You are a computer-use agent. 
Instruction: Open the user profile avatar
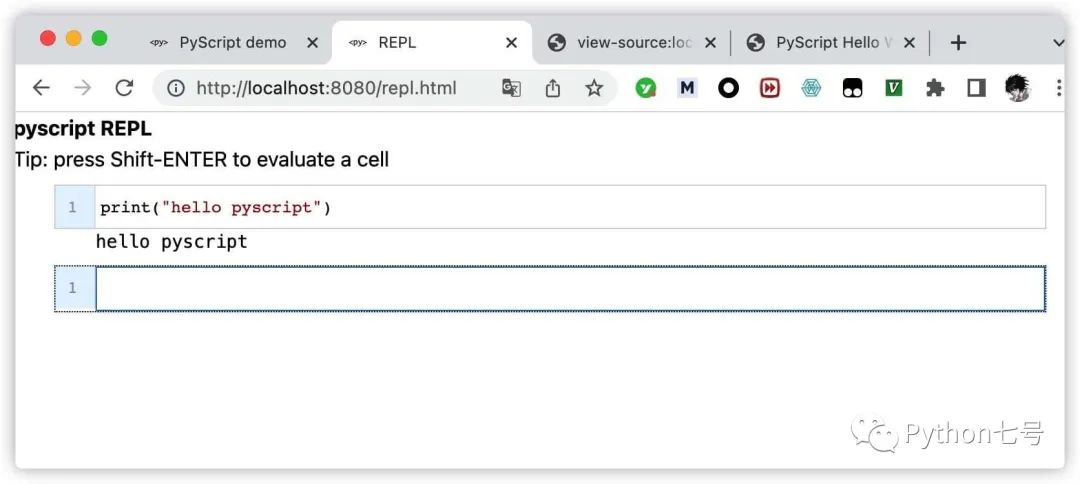(x=1017, y=88)
